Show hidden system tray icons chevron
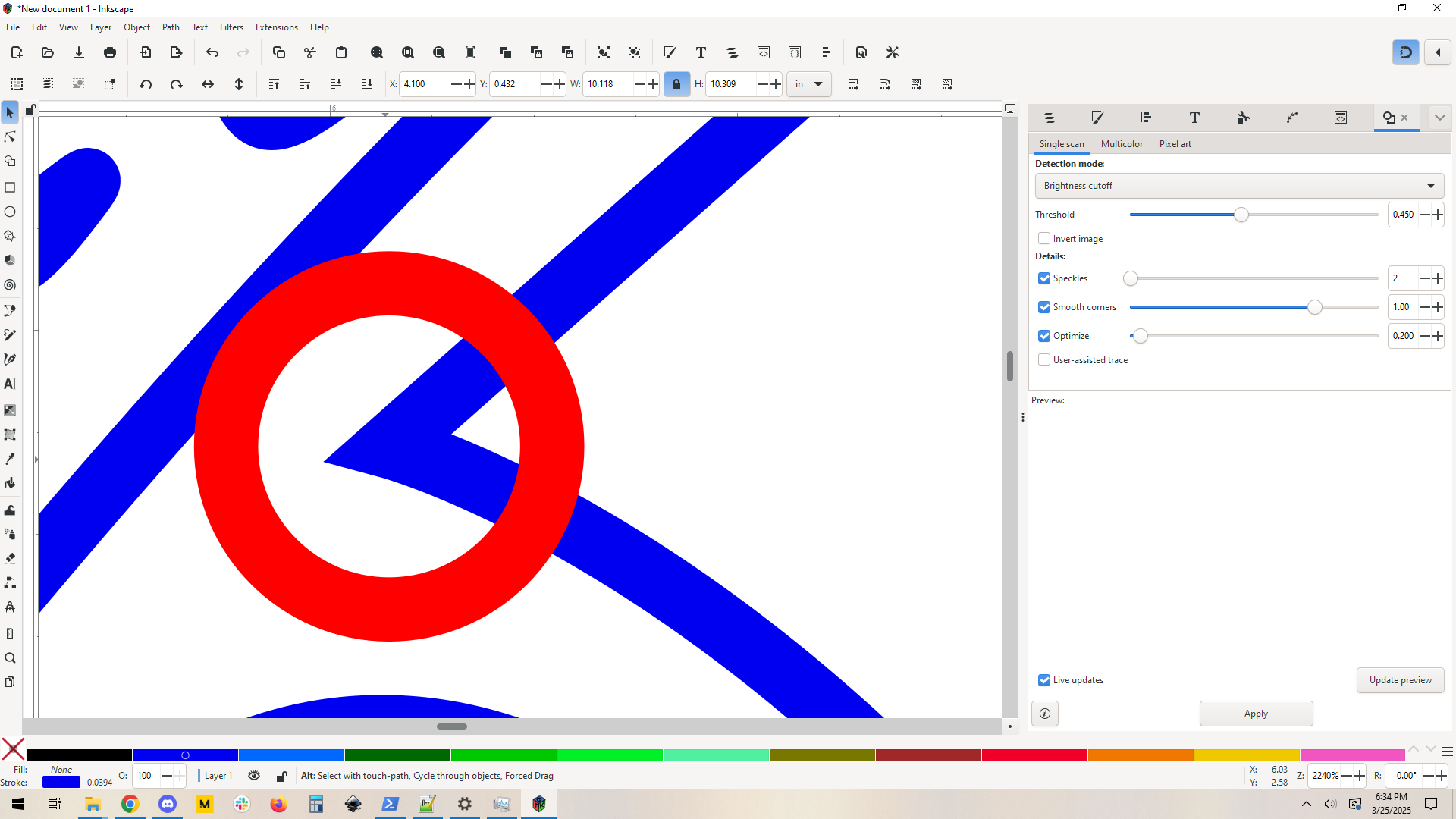Viewport: 1456px width, 819px height. pos(1306,804)
